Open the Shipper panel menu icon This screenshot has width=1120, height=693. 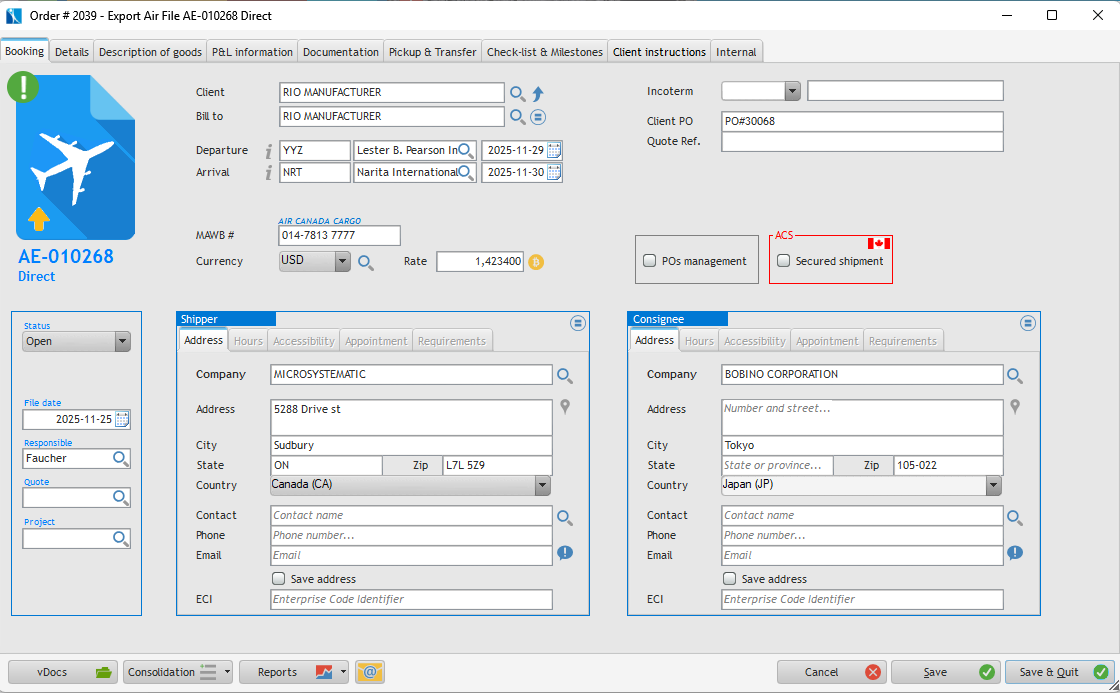coord(577,323)
